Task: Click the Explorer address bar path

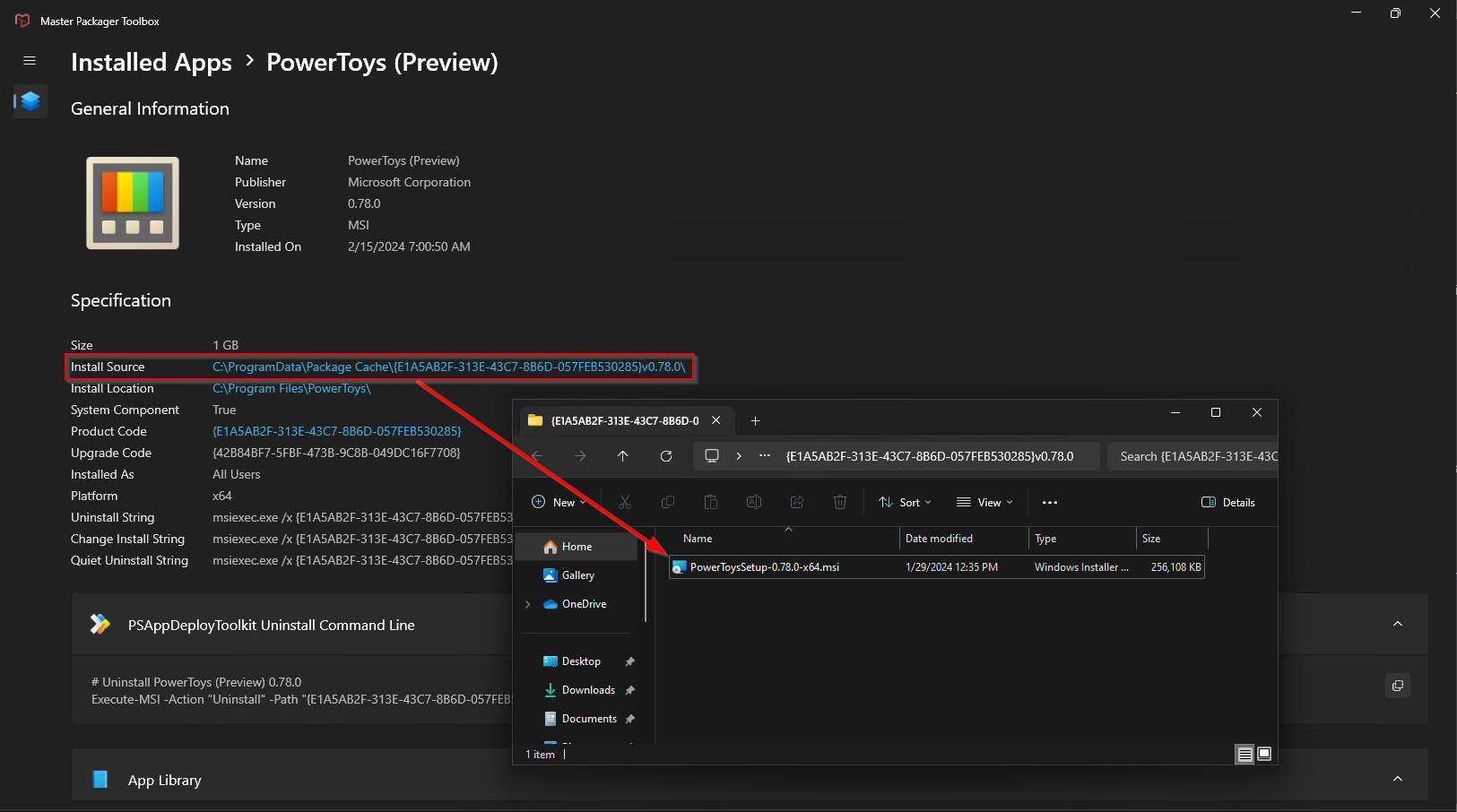Action: pos(930,456)
